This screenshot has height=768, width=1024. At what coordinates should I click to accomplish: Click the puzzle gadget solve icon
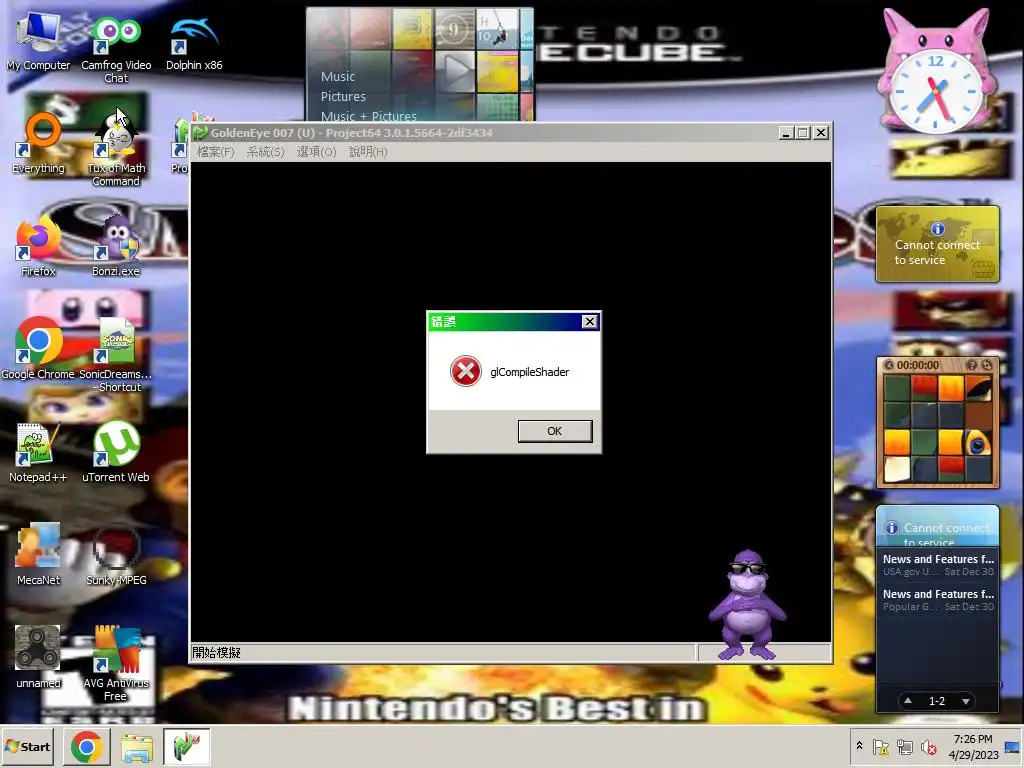pyautogui.click(x=987, y=365)
